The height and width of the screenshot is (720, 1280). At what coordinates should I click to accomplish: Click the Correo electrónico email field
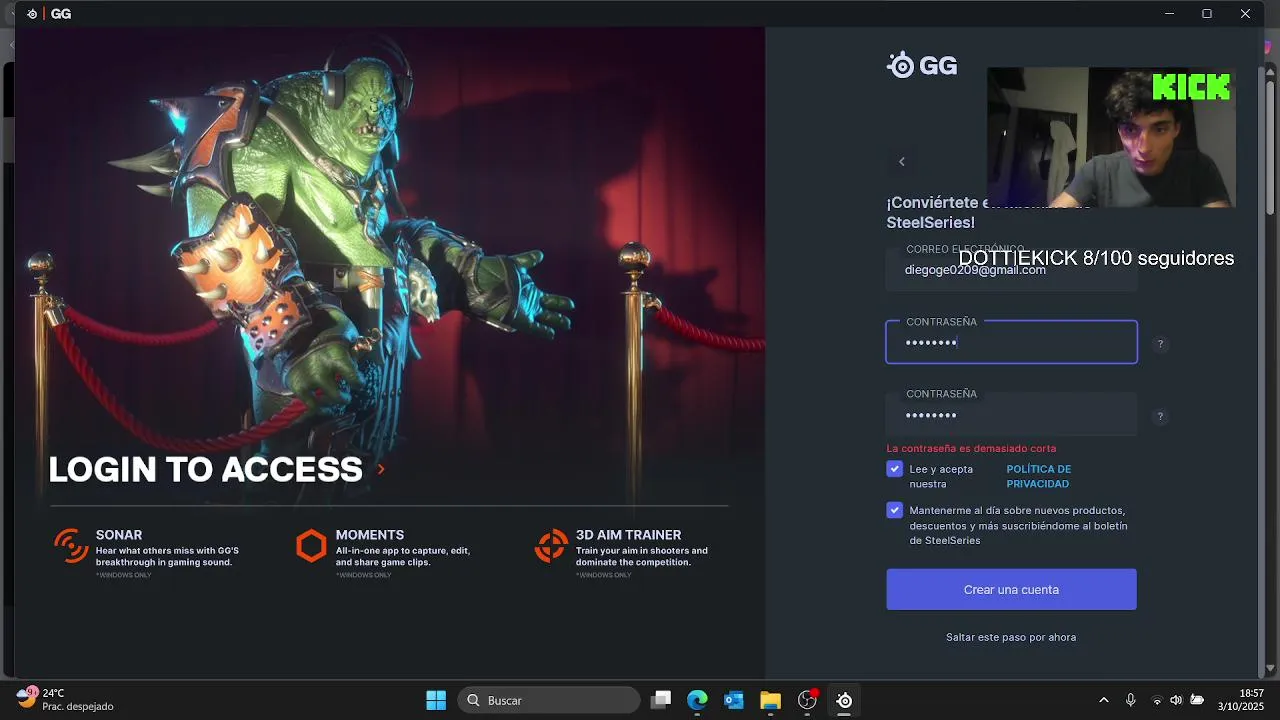pos(1011,268)
